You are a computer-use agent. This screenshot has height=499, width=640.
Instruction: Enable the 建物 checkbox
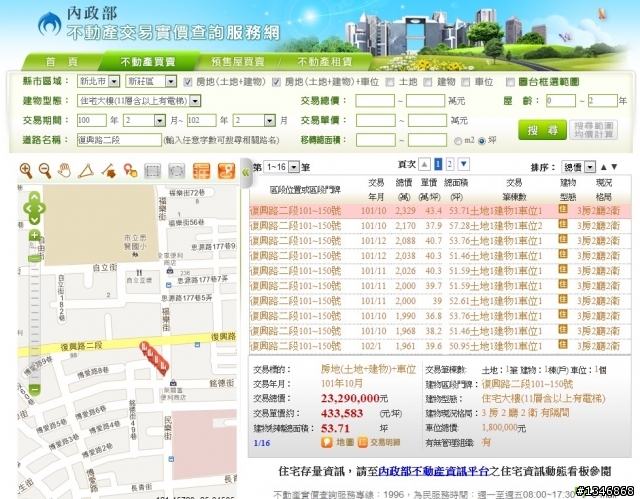[x=428, y=82]
